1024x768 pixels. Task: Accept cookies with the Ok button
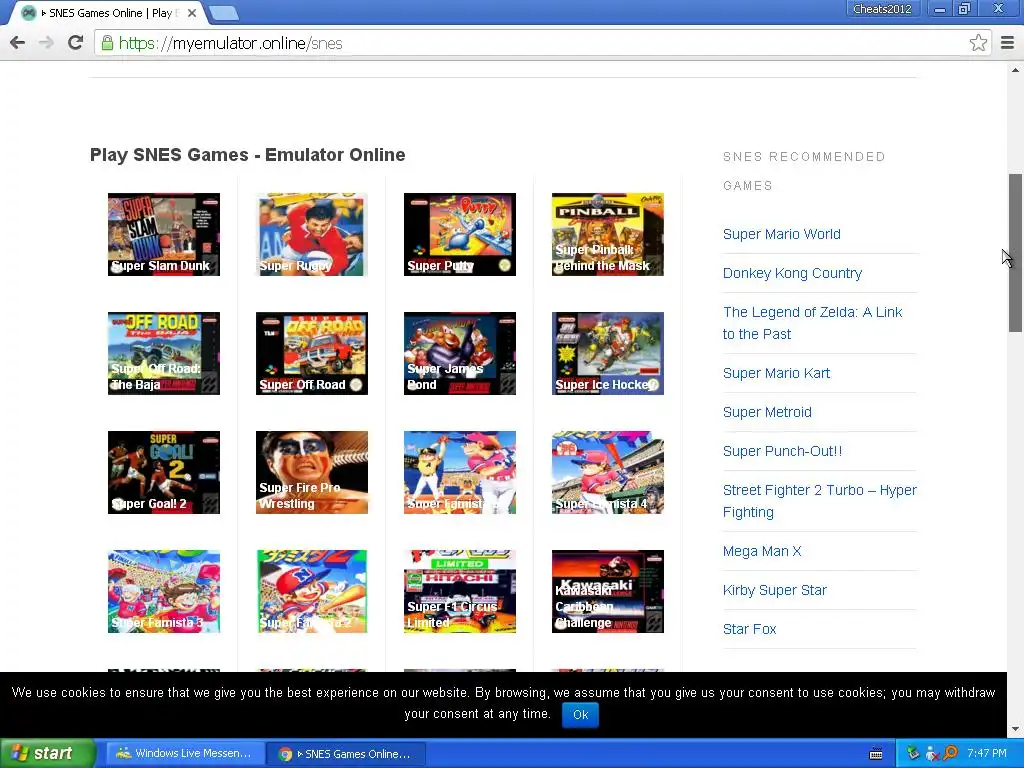tap(580, 714)
